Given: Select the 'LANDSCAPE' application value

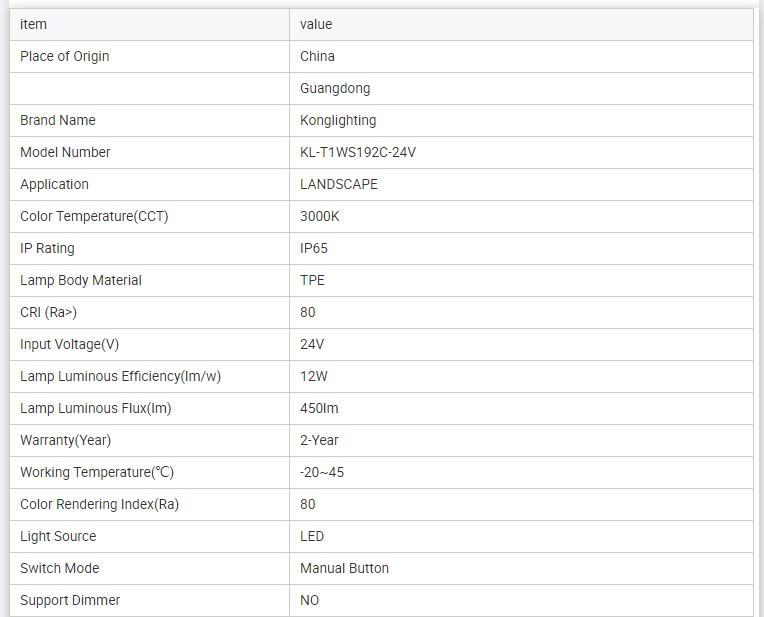Looking at the screenshot, I should coord(339,184).
